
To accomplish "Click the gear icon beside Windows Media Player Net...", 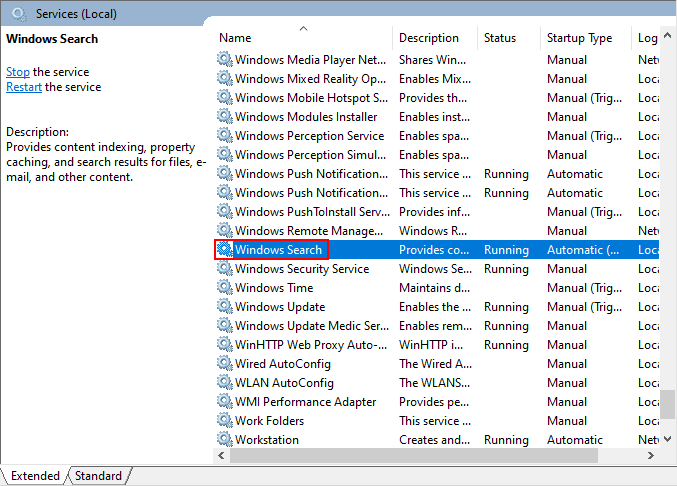I will [225, 59].
